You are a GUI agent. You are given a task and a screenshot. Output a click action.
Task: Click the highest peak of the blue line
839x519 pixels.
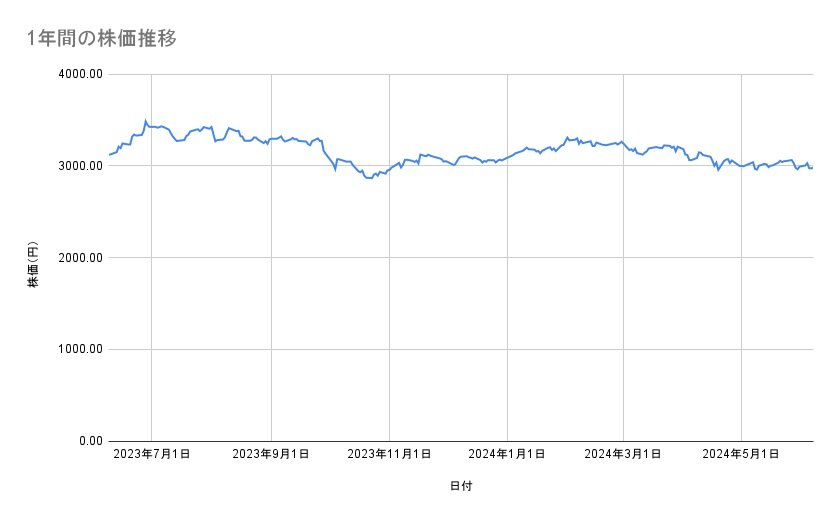click(x=146, y=120)
